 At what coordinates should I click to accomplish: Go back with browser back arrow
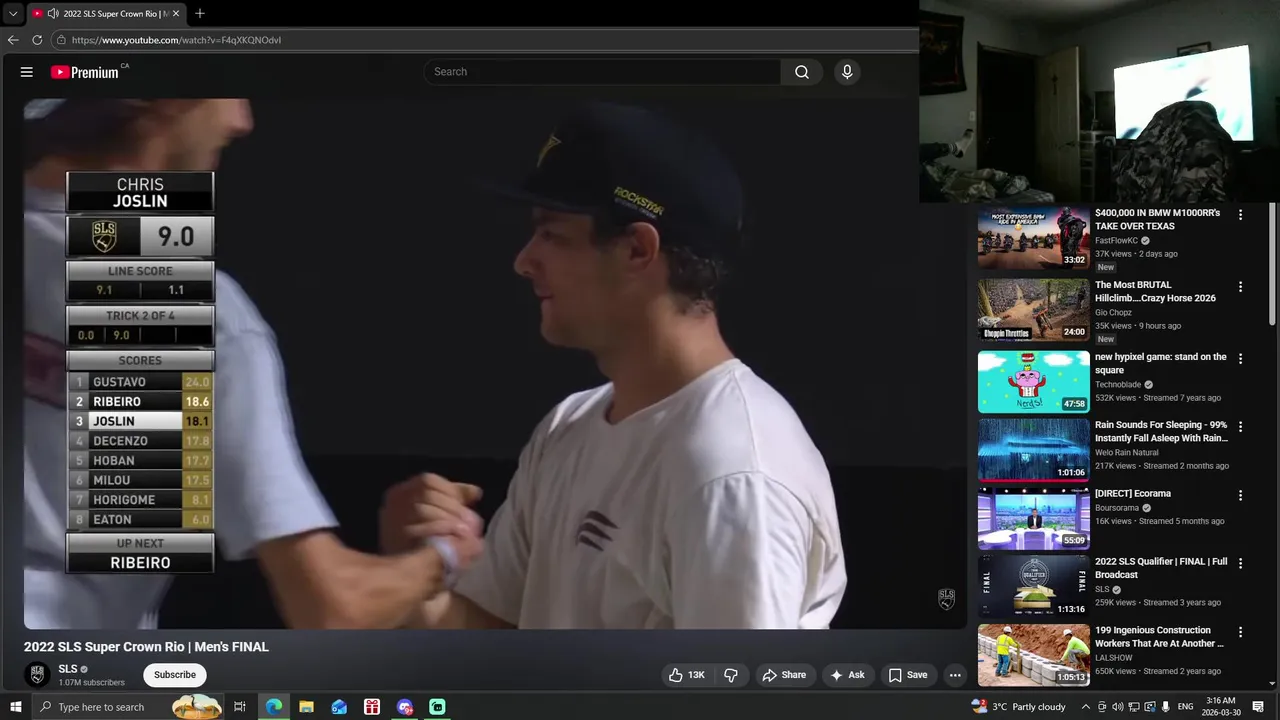pos(13,40)
